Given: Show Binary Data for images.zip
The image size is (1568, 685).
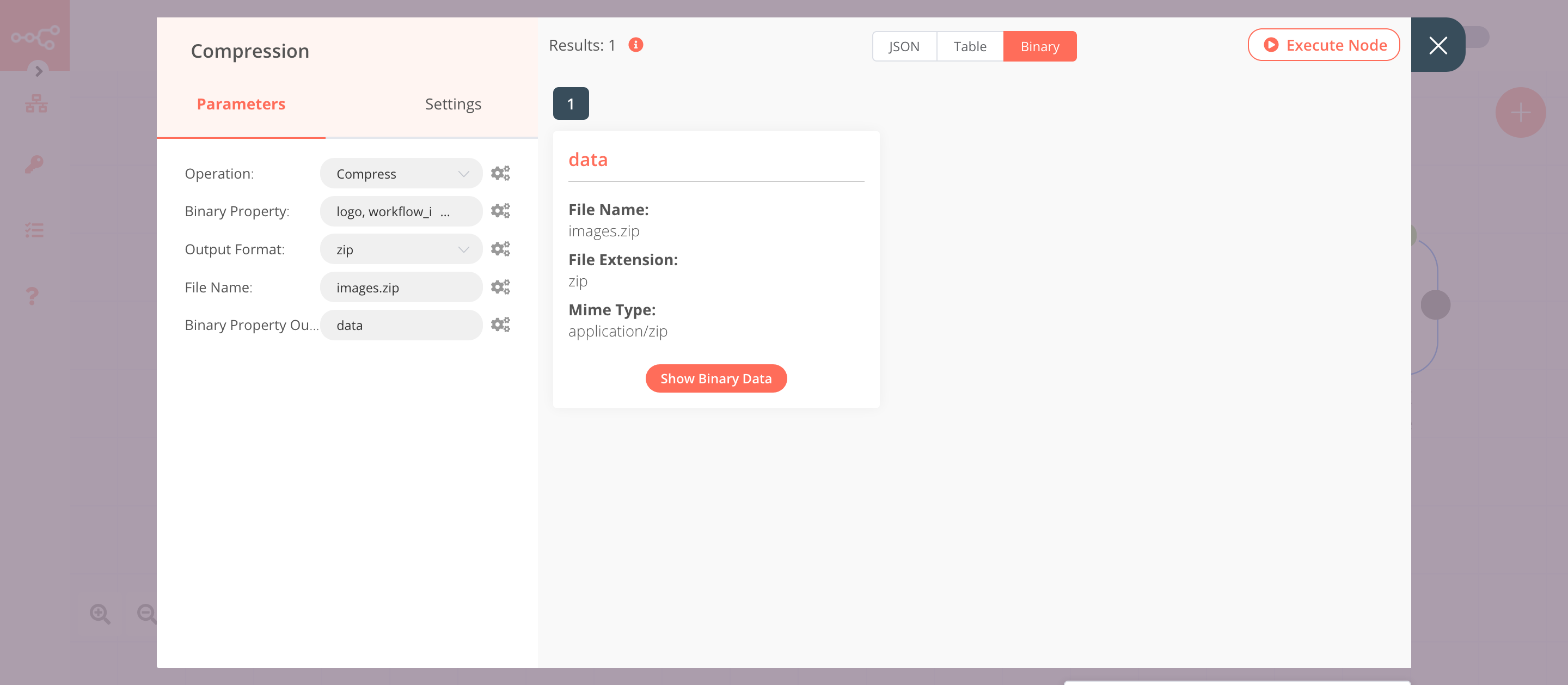Looking at the screenshot, I should tap(716, 378).
